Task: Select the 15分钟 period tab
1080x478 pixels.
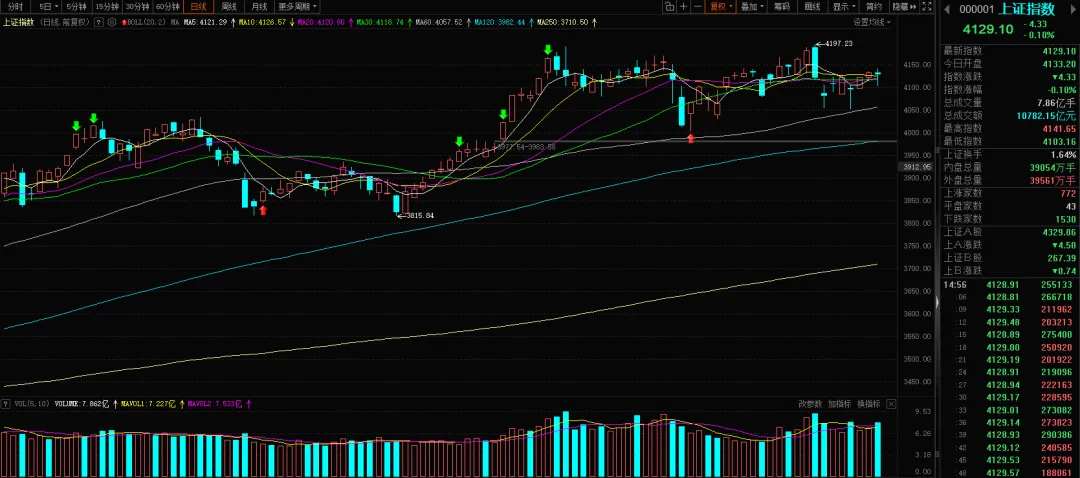Action: [107, 7]
